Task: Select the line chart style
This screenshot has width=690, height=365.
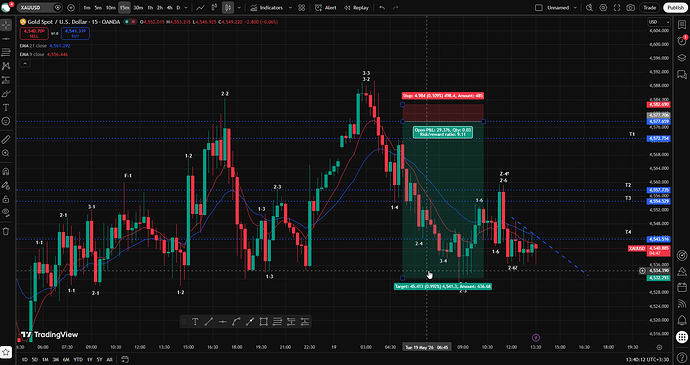Action: (201, 7)
